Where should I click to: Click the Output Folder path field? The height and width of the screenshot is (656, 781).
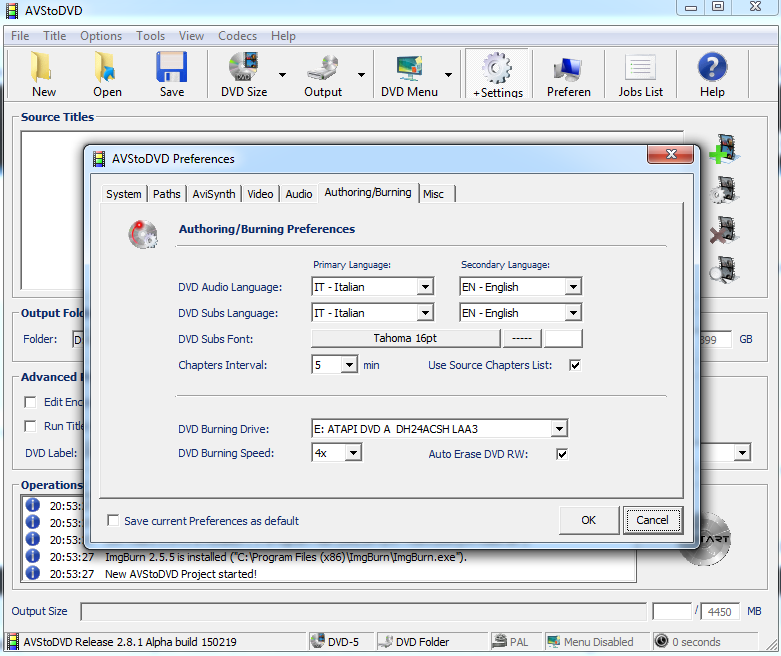(x=78, y=339)
